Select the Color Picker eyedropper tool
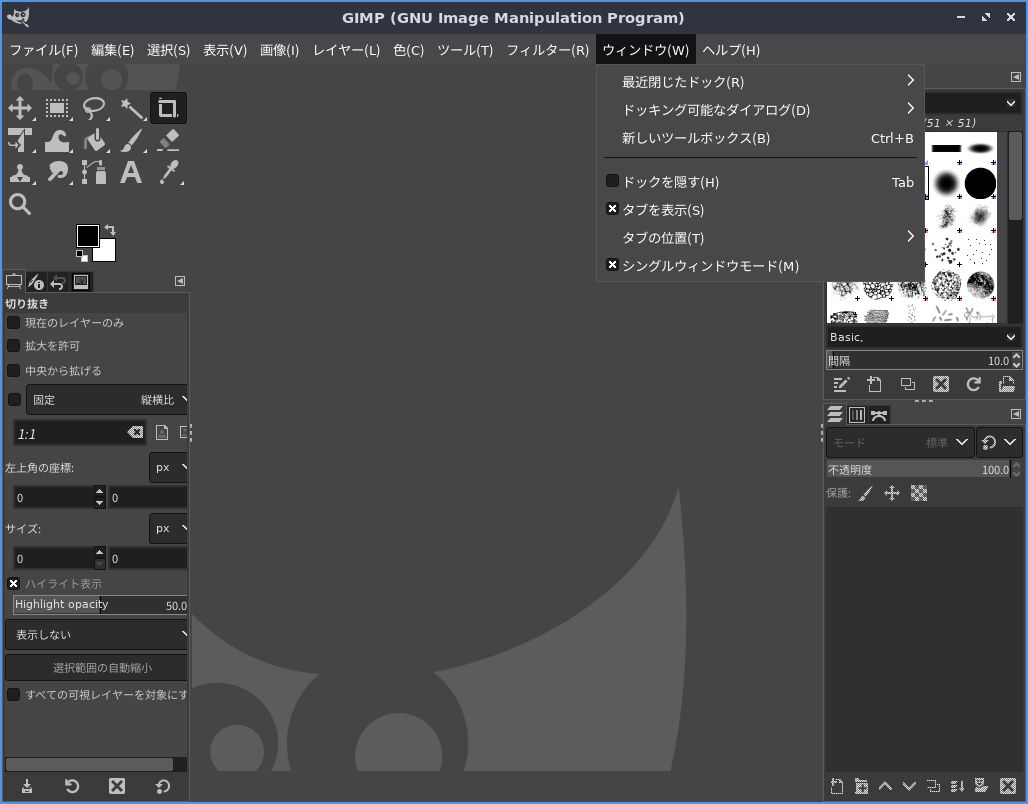Viewport: 1028px width, 804px height. click(168, 172)
